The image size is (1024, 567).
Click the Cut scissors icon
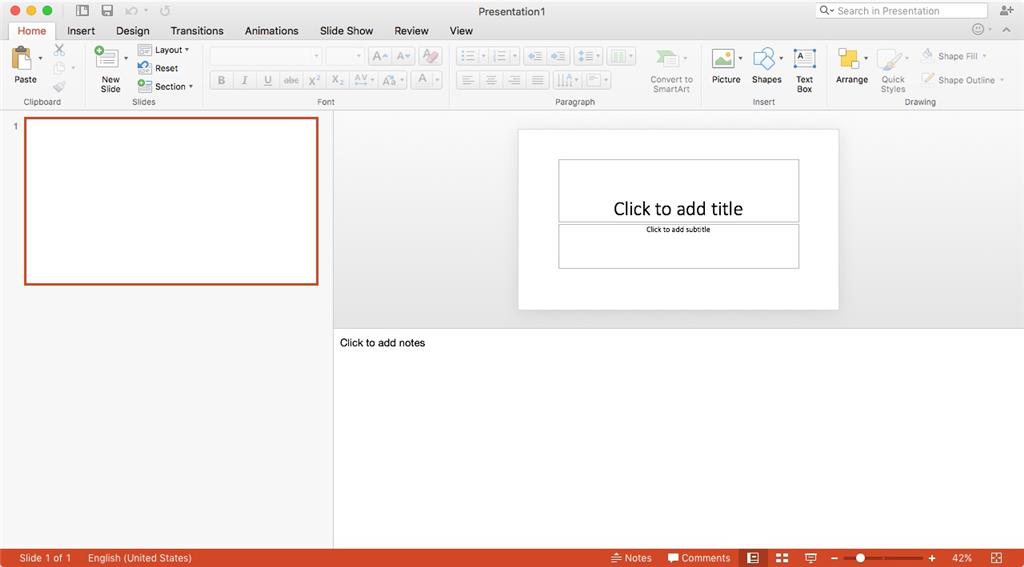pos(59,50)
